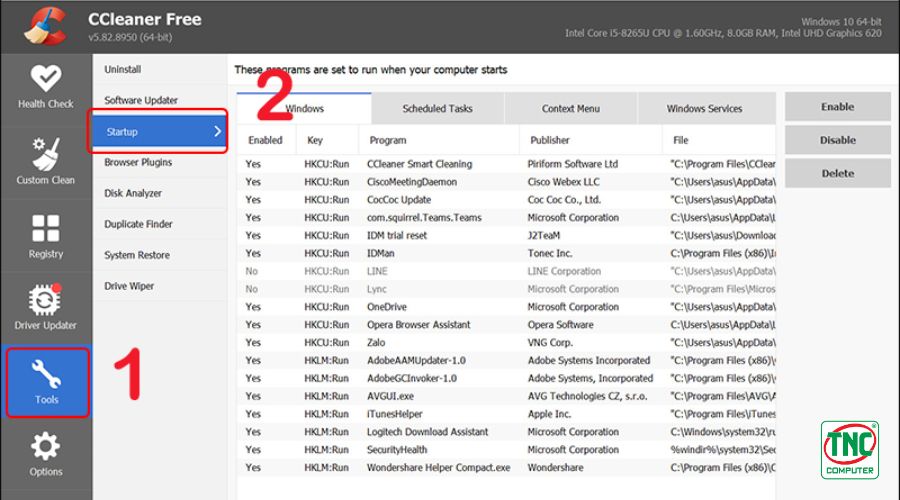The width and height of the screenshot is (900, 500).
Task: Open Software Updater tool
Action: click(x=141, y=100)
